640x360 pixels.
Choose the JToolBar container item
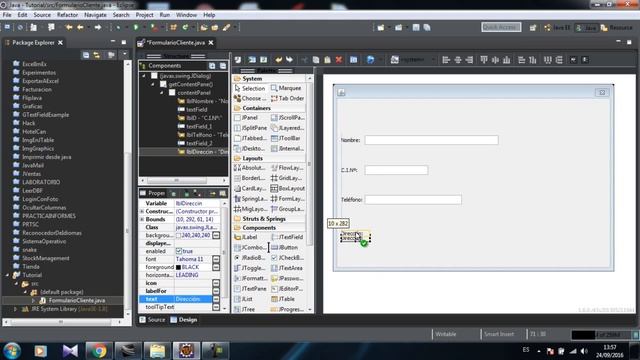click(286, 138)
